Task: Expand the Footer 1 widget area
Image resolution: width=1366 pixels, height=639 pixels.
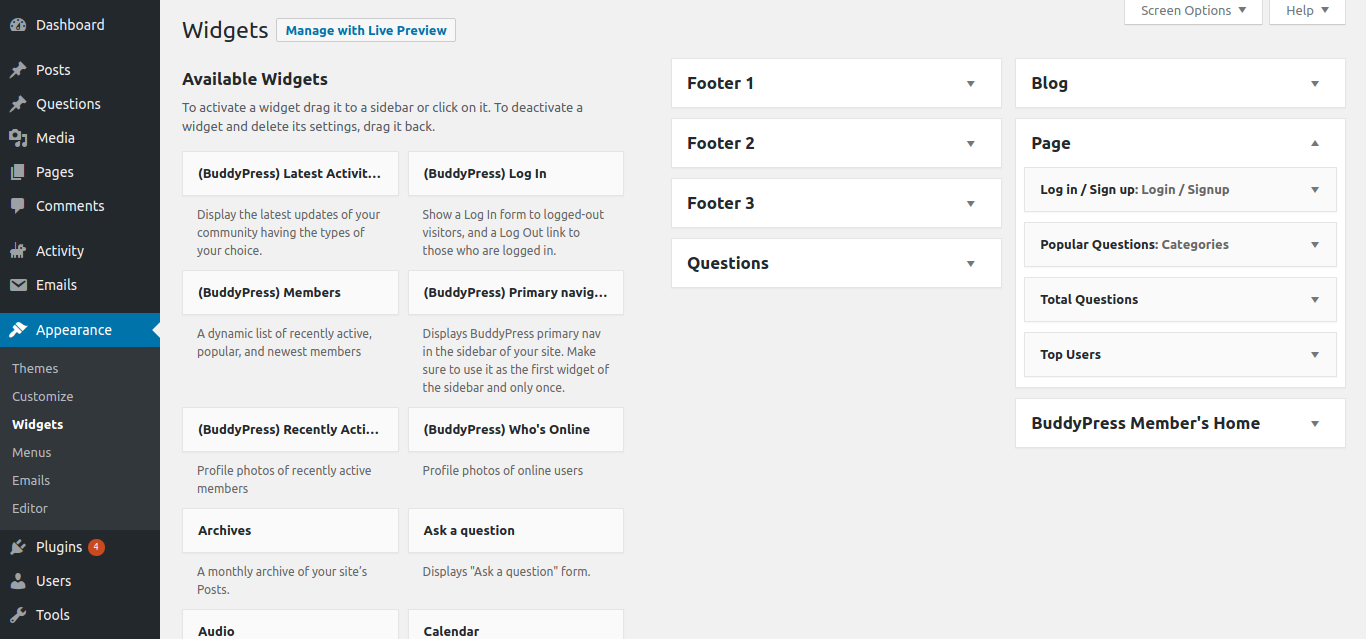Action: coord(970,83)
